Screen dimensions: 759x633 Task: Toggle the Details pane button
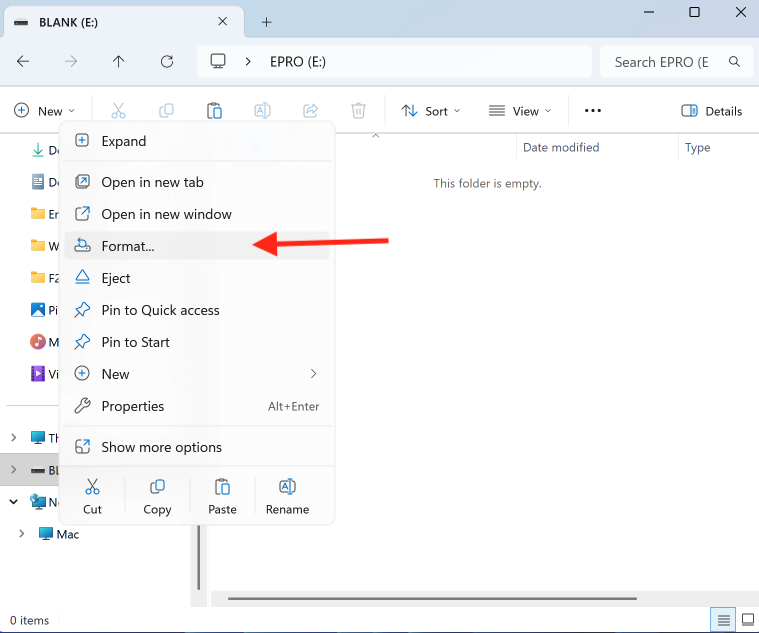pos(711,111)
